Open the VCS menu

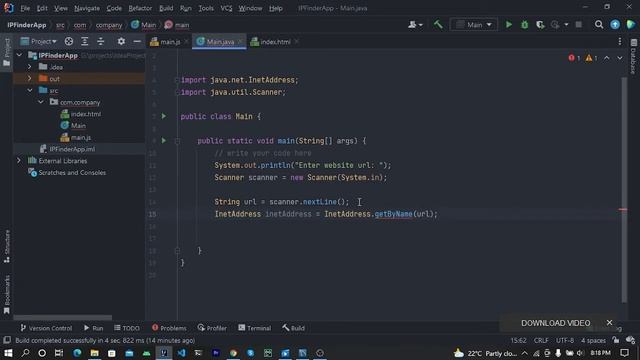(x=226, y=8)
